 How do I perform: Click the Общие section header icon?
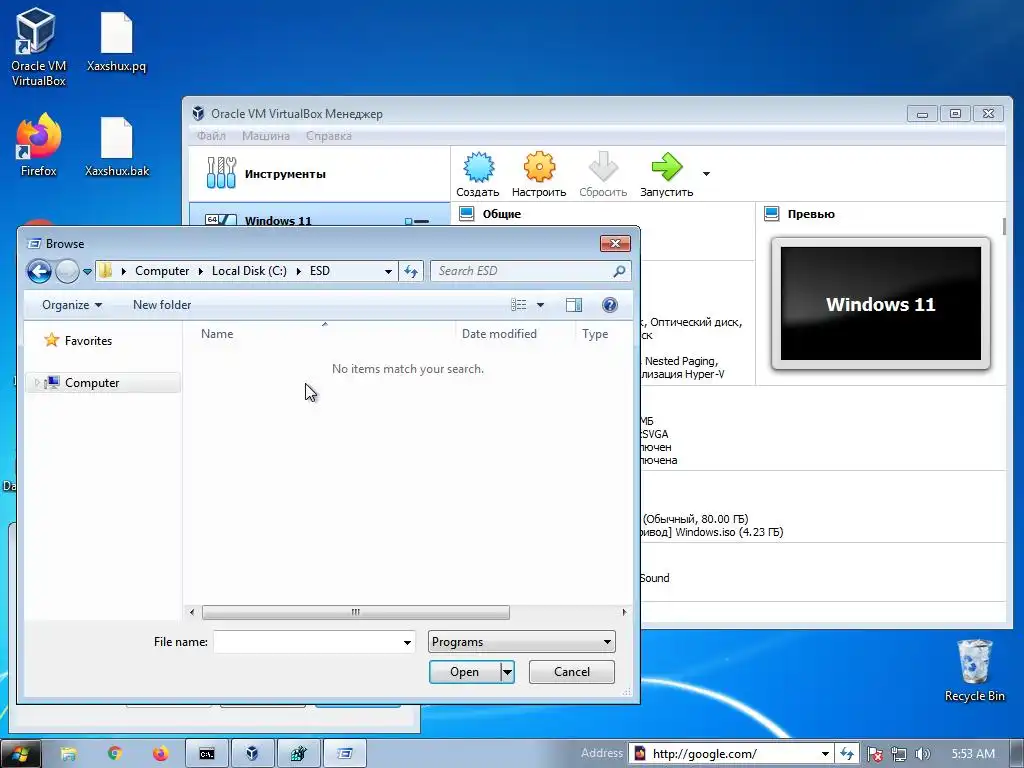[x=466, y=214]
